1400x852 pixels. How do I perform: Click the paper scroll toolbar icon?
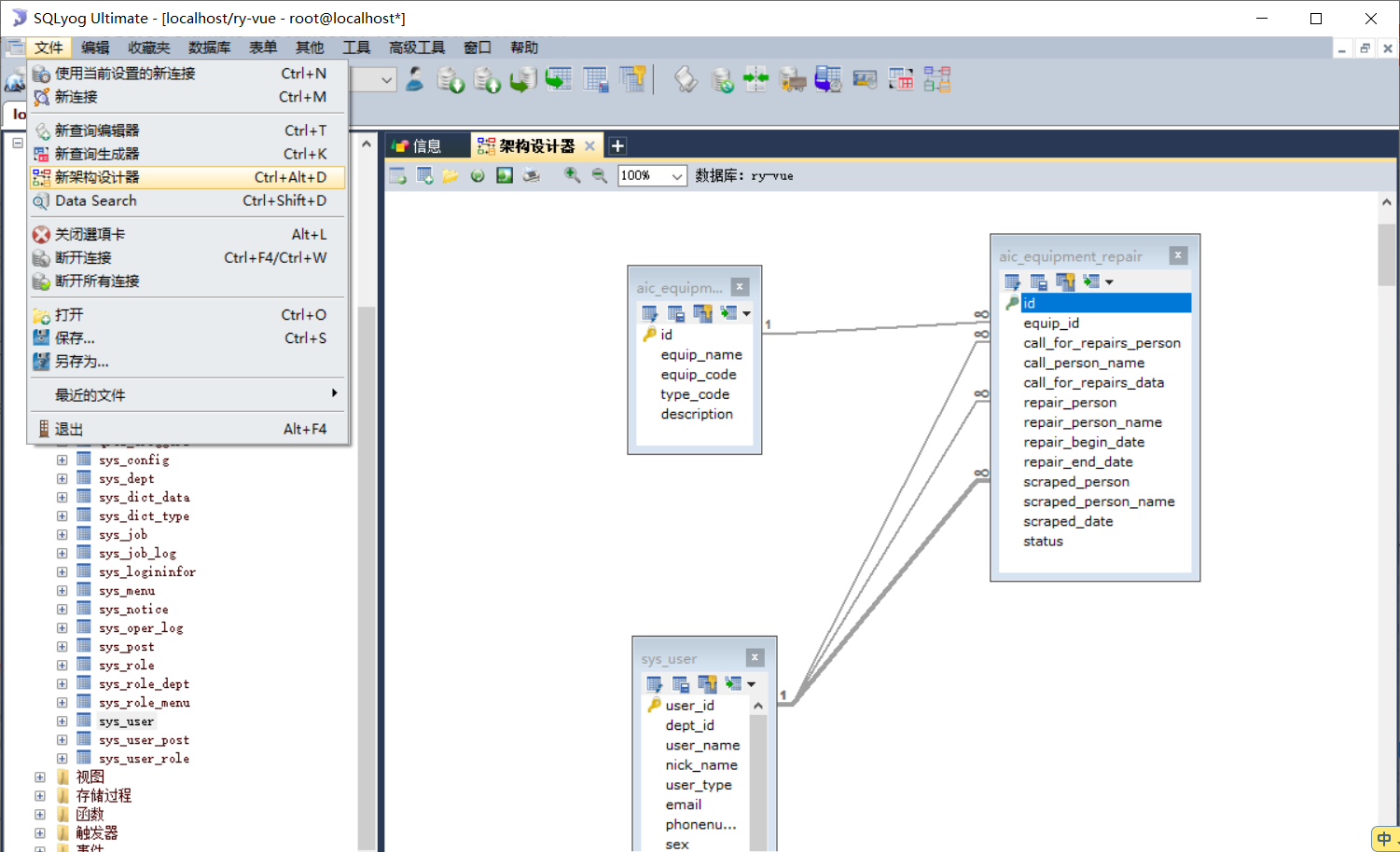pos(686,80)
